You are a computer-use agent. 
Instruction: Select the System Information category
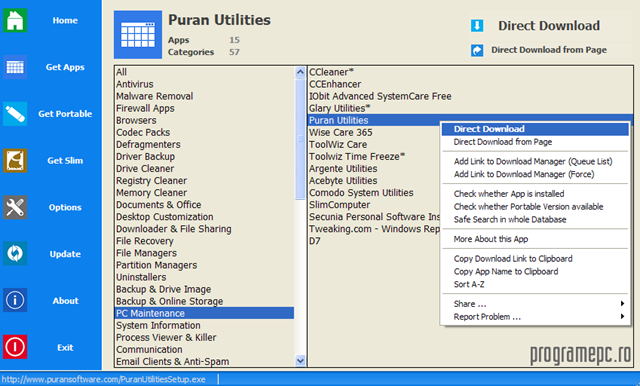204,326
